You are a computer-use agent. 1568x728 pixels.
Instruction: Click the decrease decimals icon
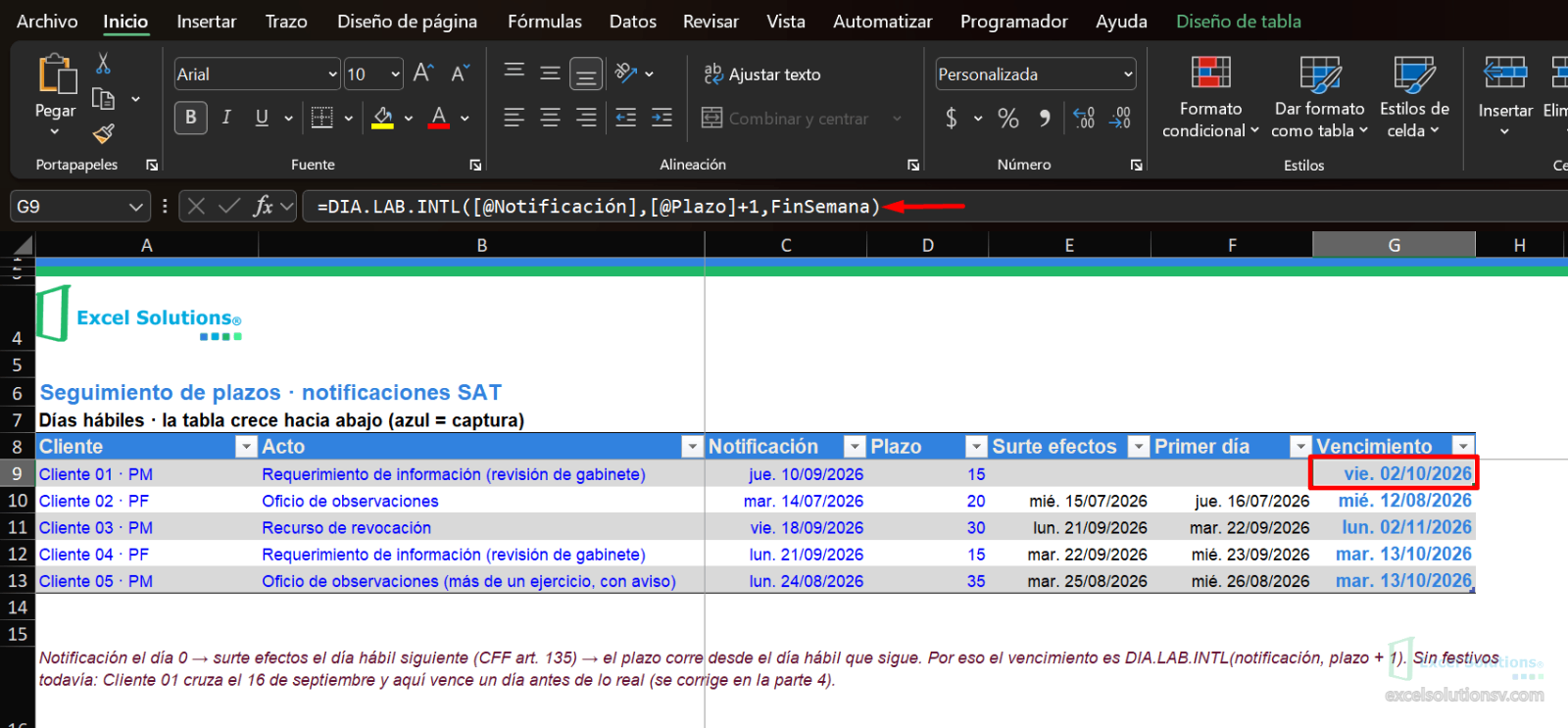click(x=1120, y=119)
